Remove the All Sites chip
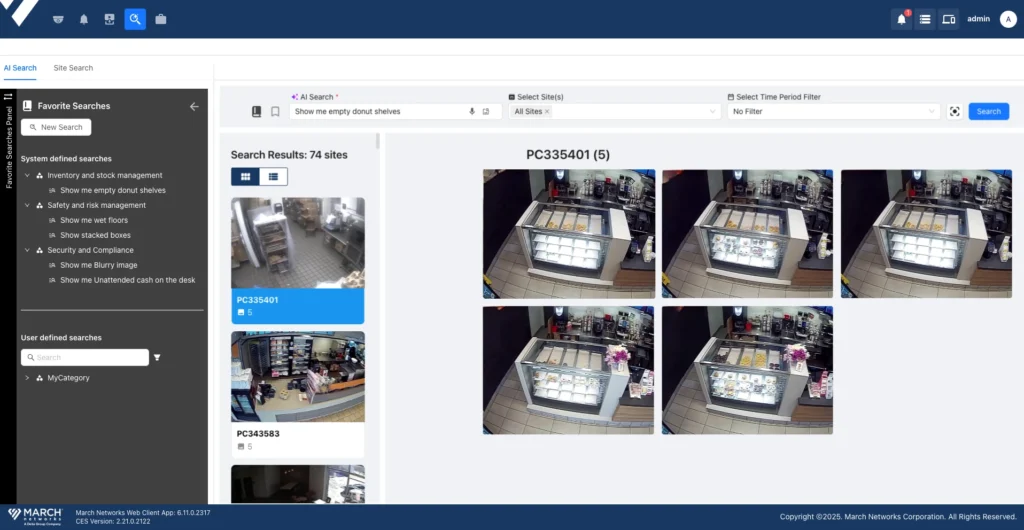 pyautogui.click(x=547, y=112)
